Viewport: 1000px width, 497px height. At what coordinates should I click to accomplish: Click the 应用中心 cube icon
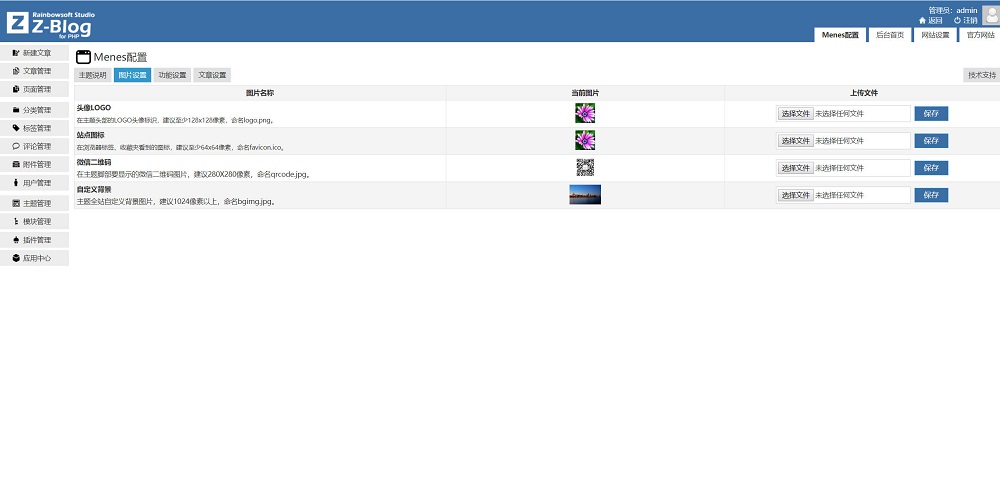[16, 258]
